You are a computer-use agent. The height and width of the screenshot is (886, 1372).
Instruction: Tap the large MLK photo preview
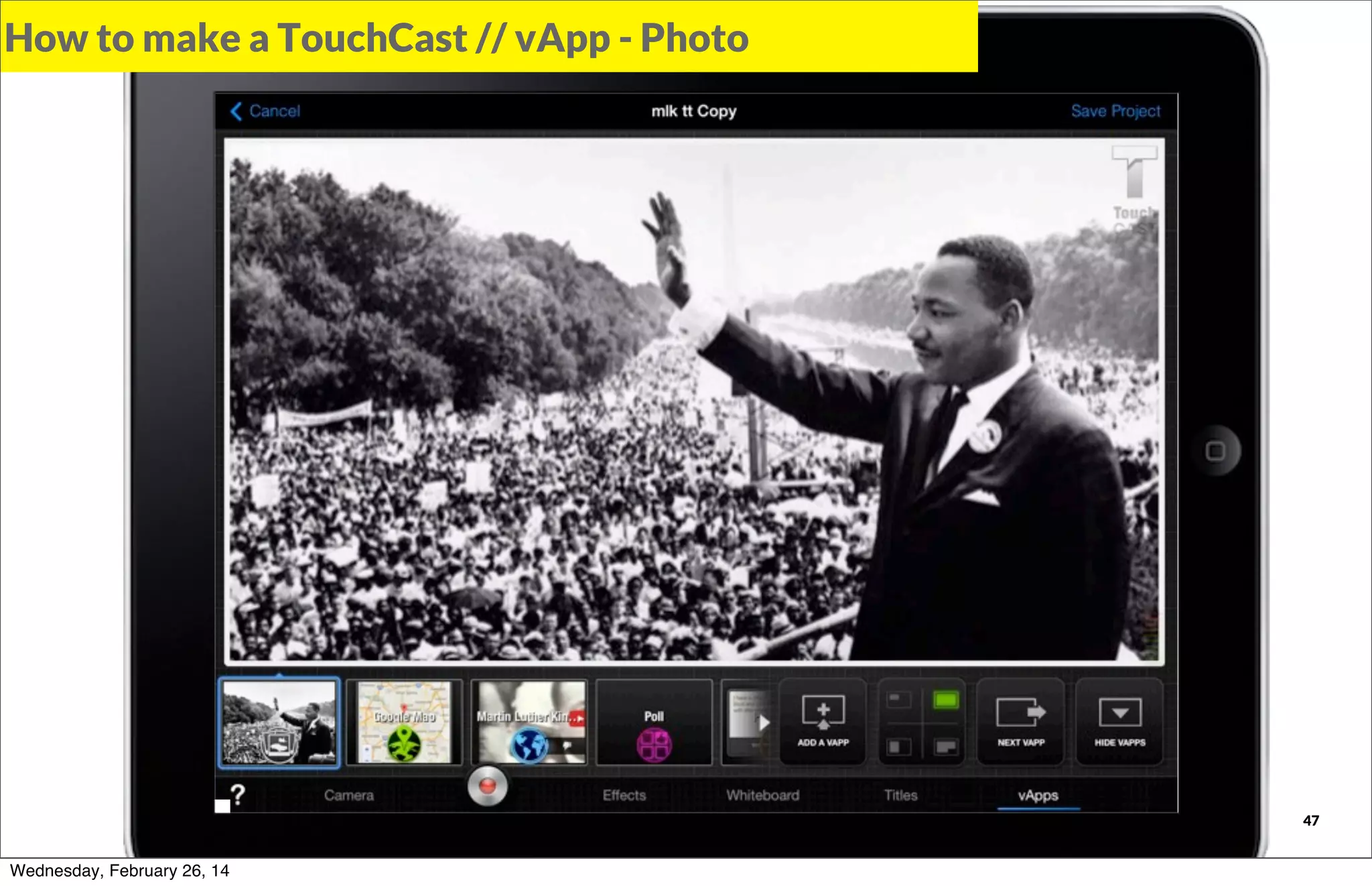point(694,401)
